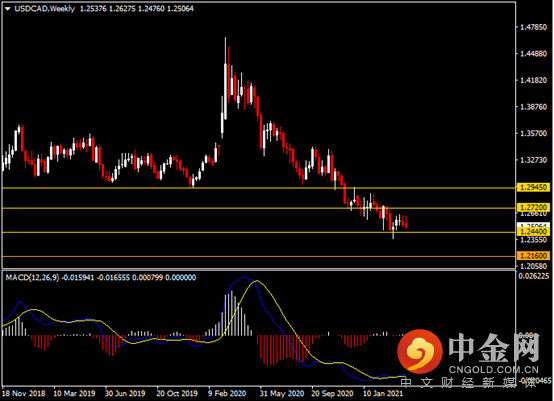Click the 30 Jun 2019 date label
The image size is (554, 401).
coord(125,394)
